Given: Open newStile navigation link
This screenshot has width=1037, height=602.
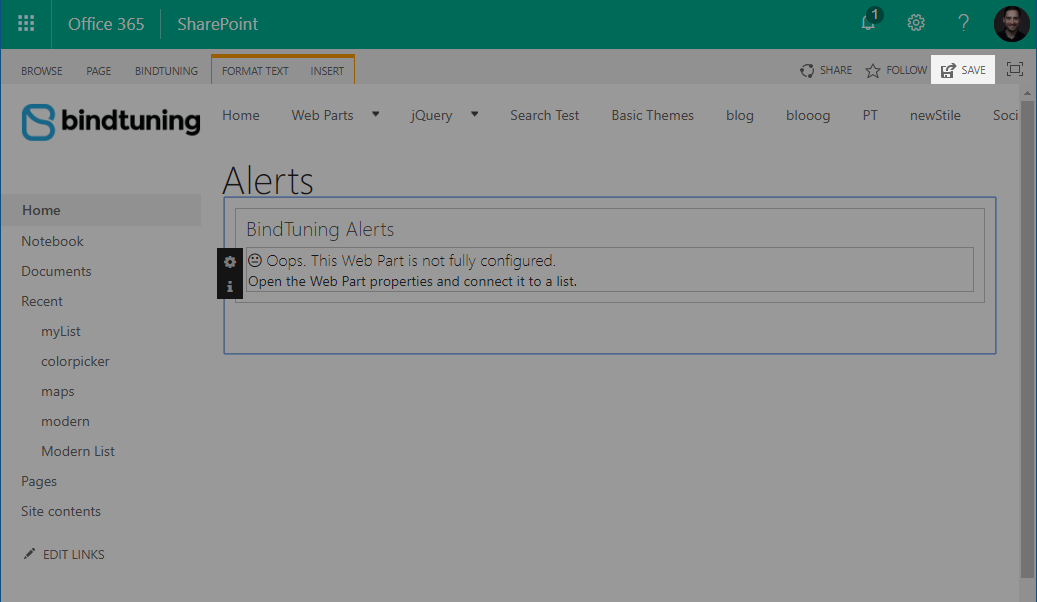Looking at the screenshot, I should pyautogui.click(x=935, y=115).
